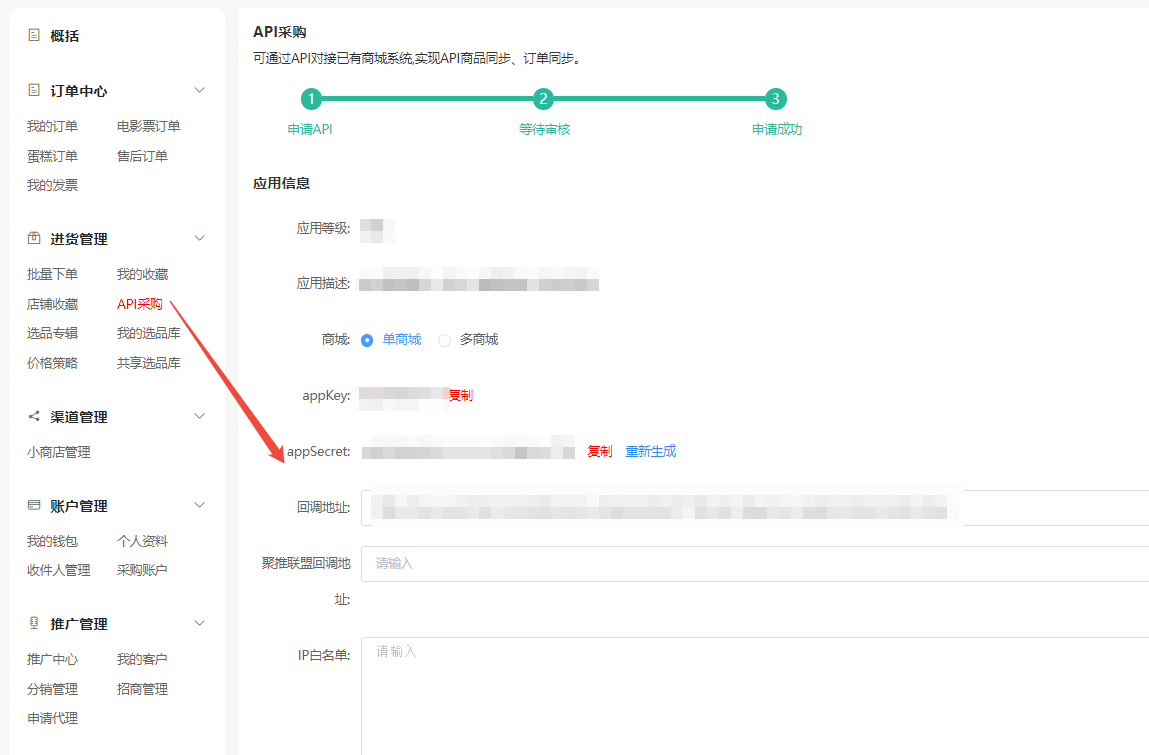Open 我的客户 menu item
Screen dimensions: 1149x755
click(142, 660)
